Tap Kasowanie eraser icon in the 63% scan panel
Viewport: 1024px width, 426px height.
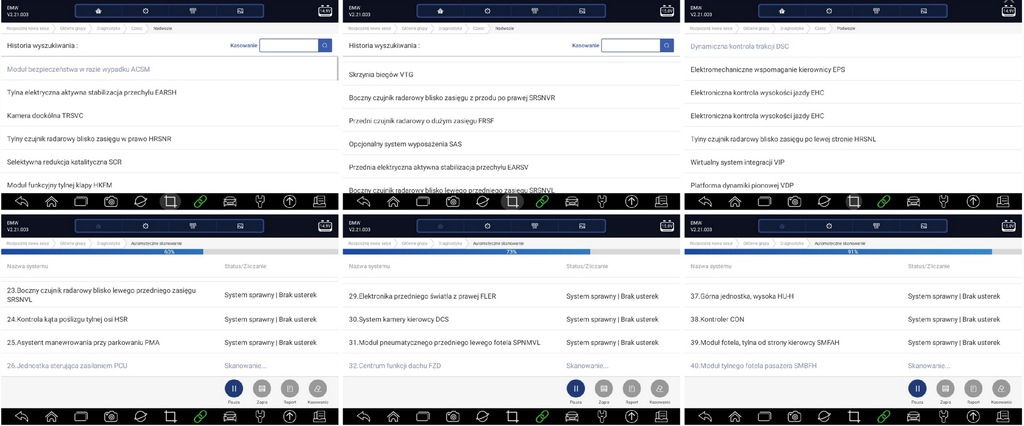(x=318, y=389)
